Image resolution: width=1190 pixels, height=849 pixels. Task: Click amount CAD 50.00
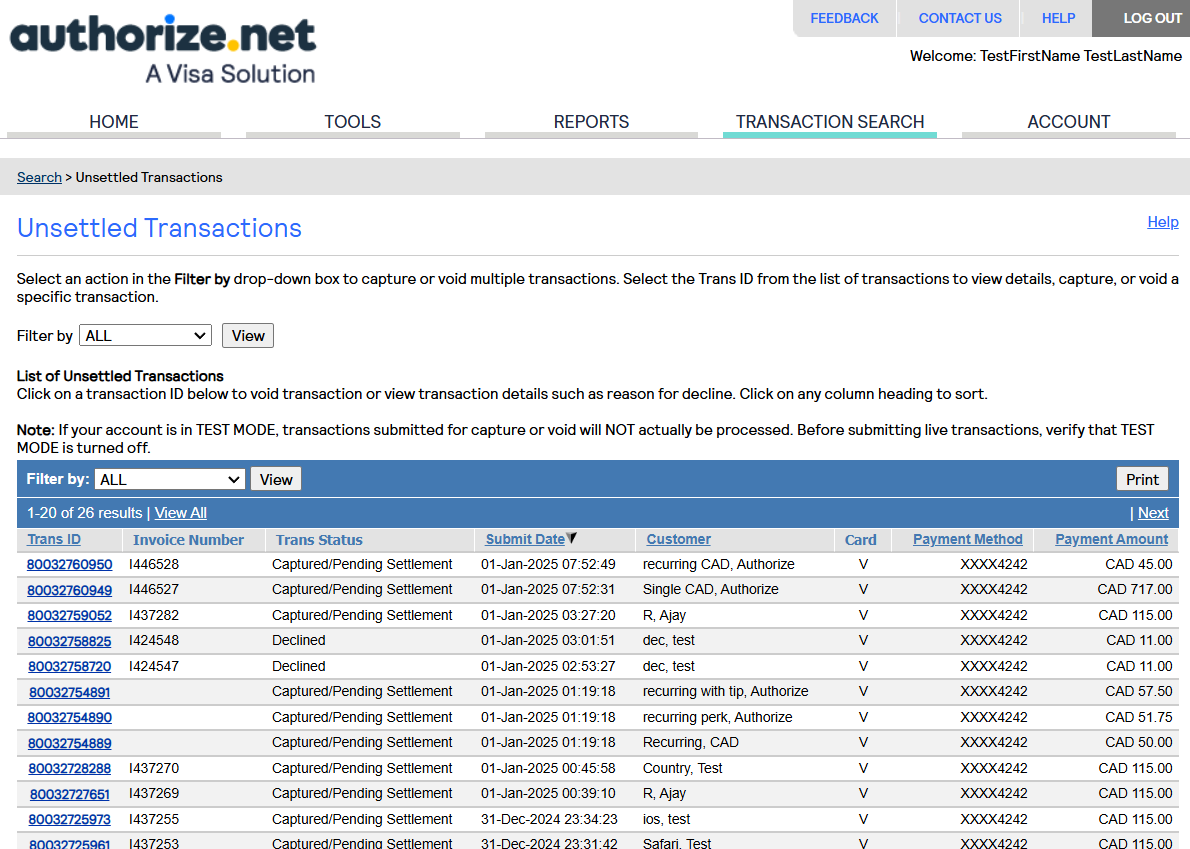(x=1138, y=742)
